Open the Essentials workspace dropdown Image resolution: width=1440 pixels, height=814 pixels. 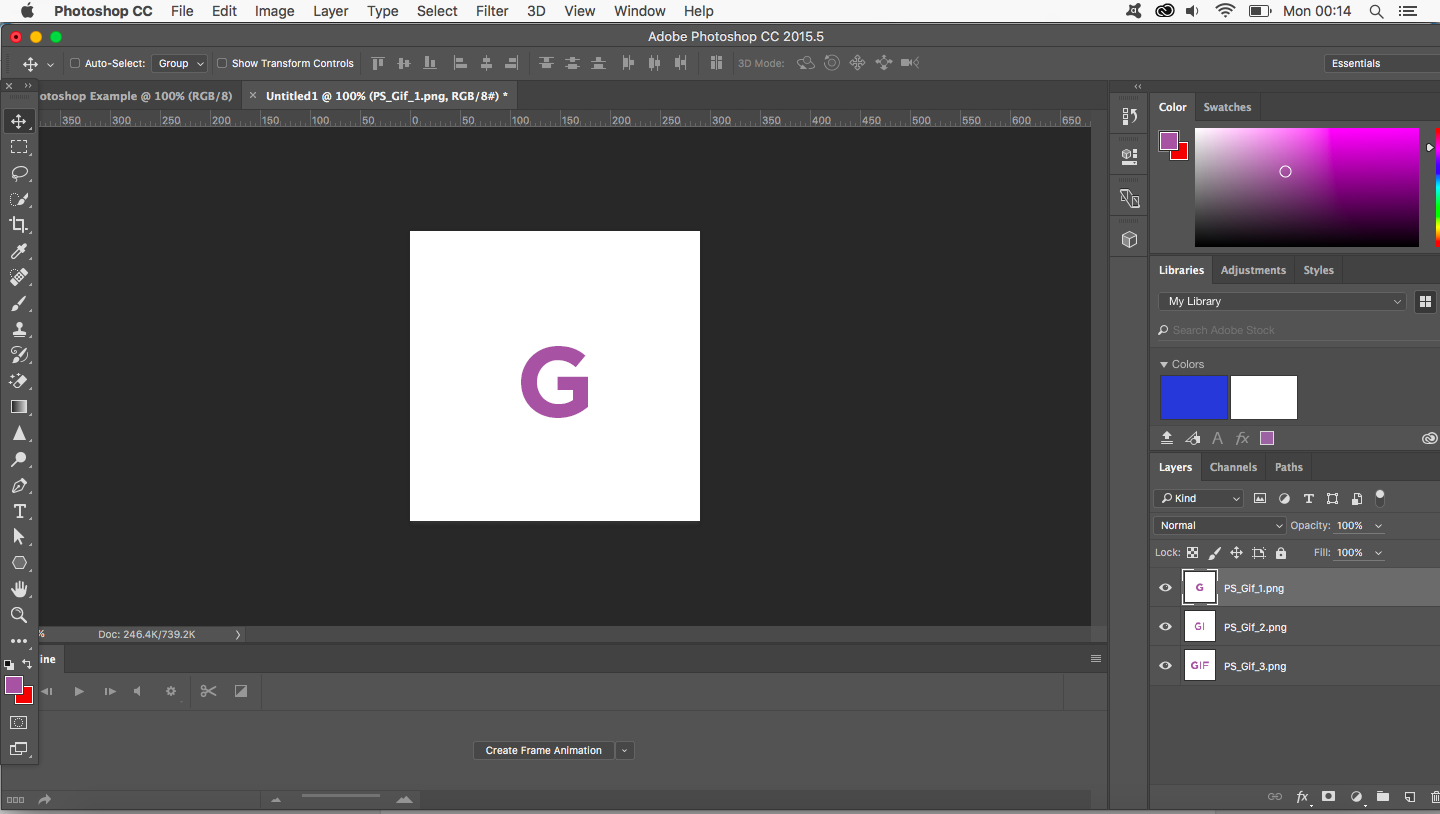pyautogui.click(x=1382, y=63)
